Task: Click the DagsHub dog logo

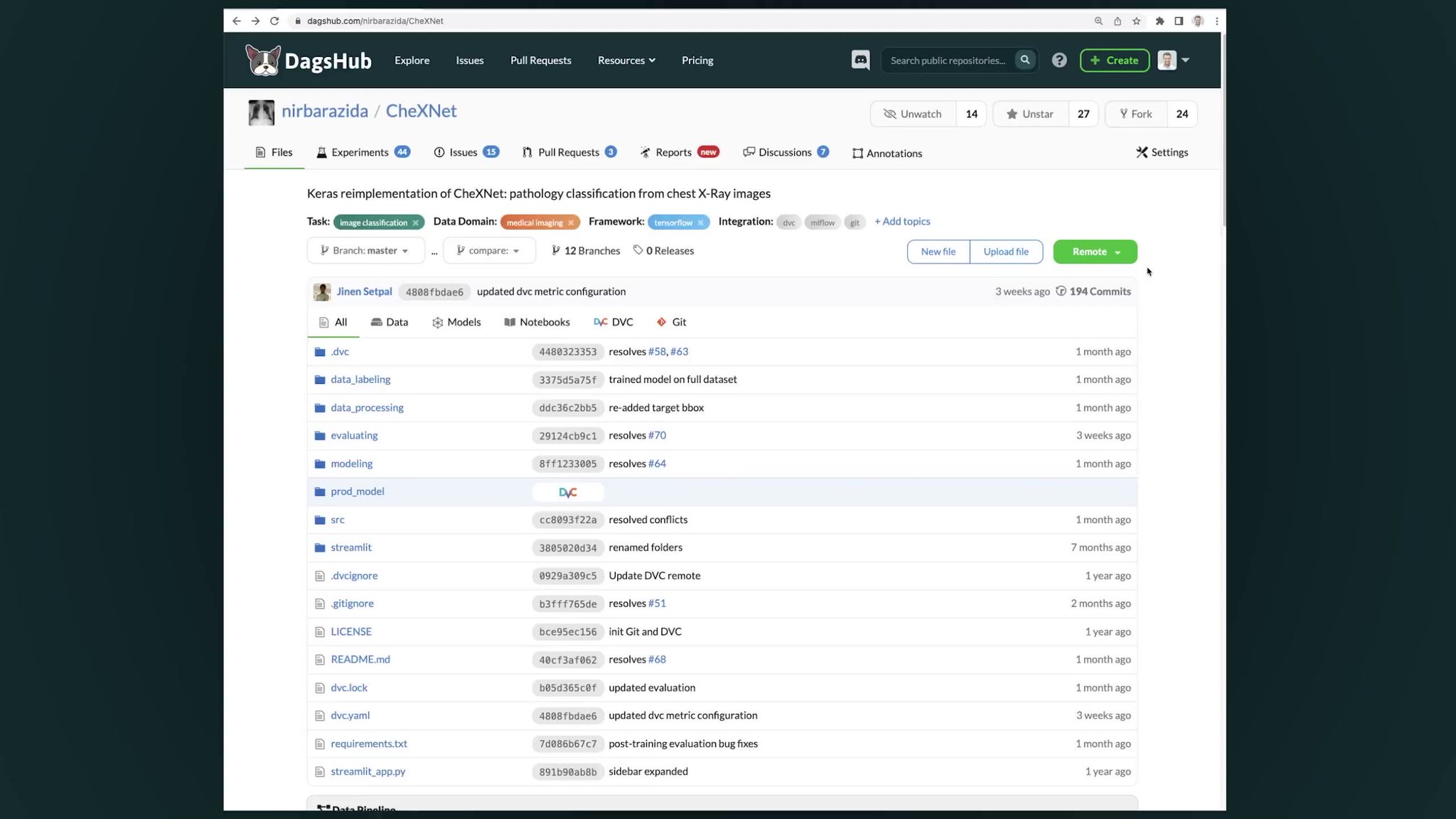Action: click(x=262, y=60)
